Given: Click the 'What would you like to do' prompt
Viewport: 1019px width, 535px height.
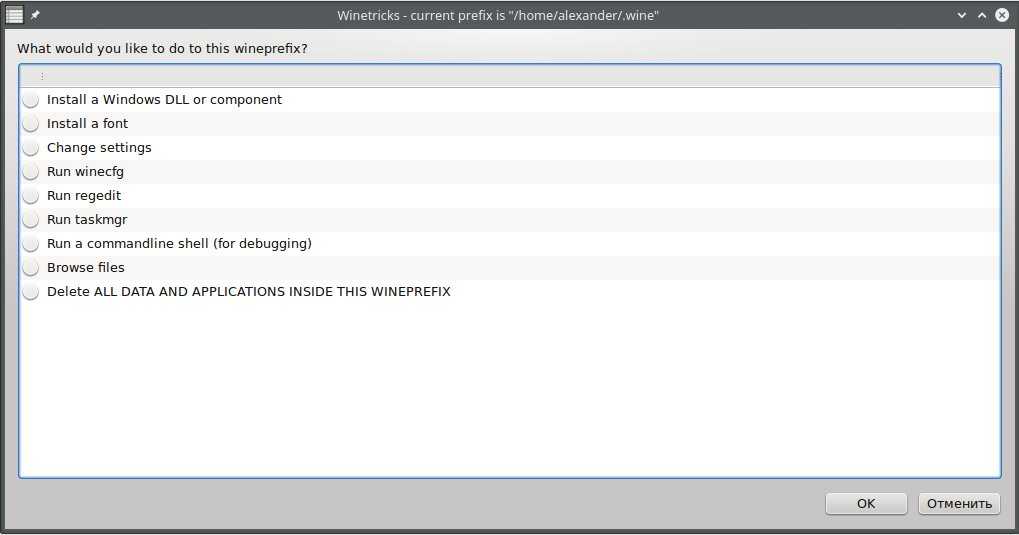Looking at the screenshot, I should 162,48.
